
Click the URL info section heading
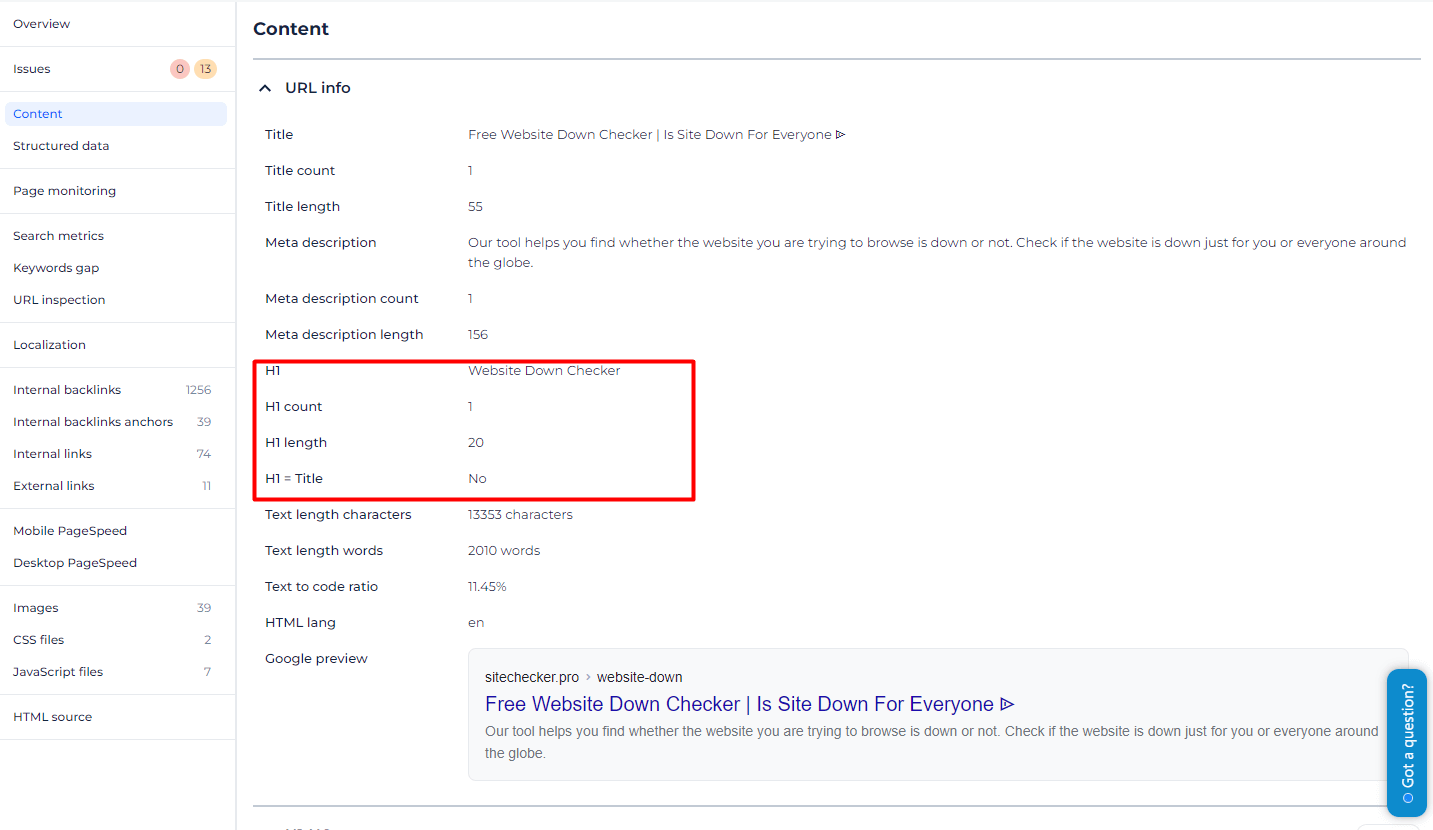(x=318, y=88)
